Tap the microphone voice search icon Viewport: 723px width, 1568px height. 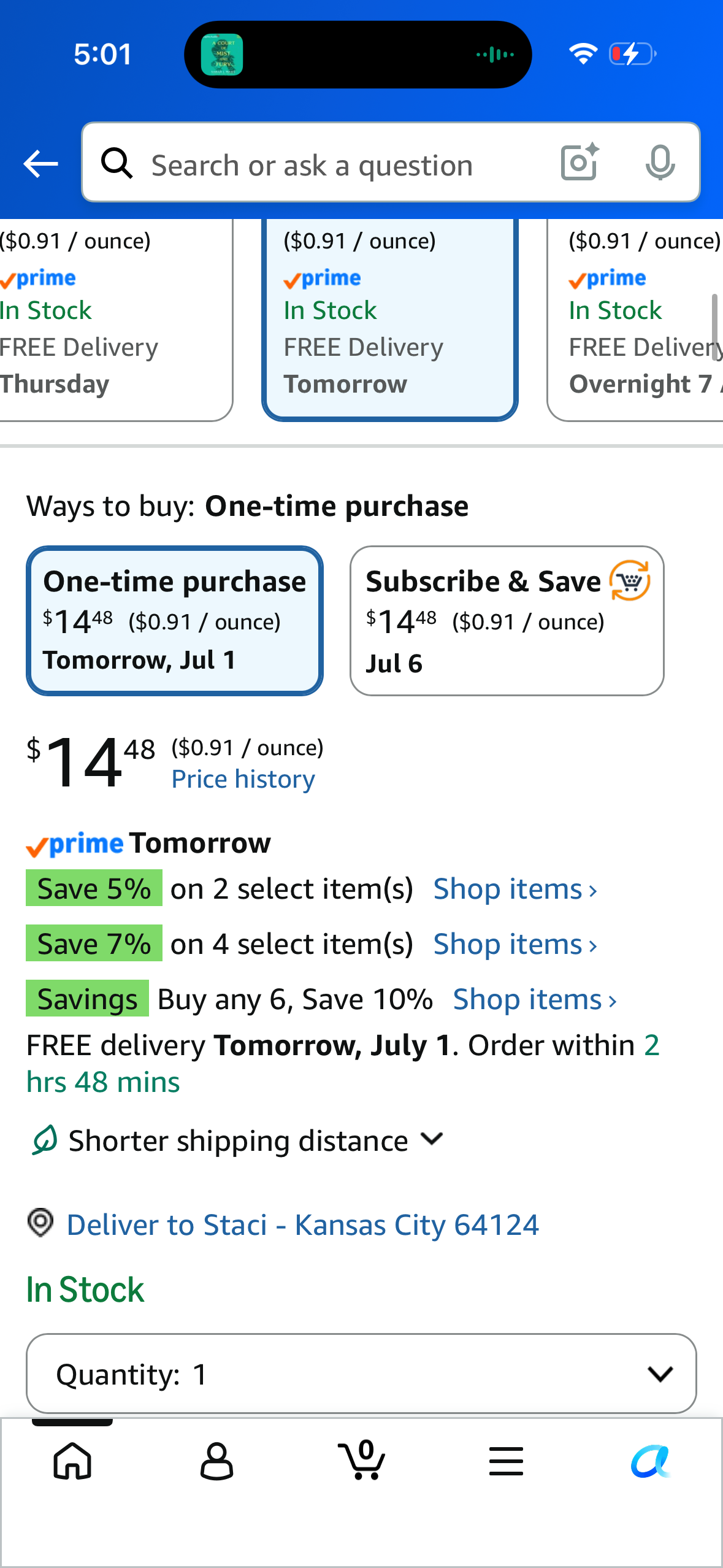click(660, 163)
